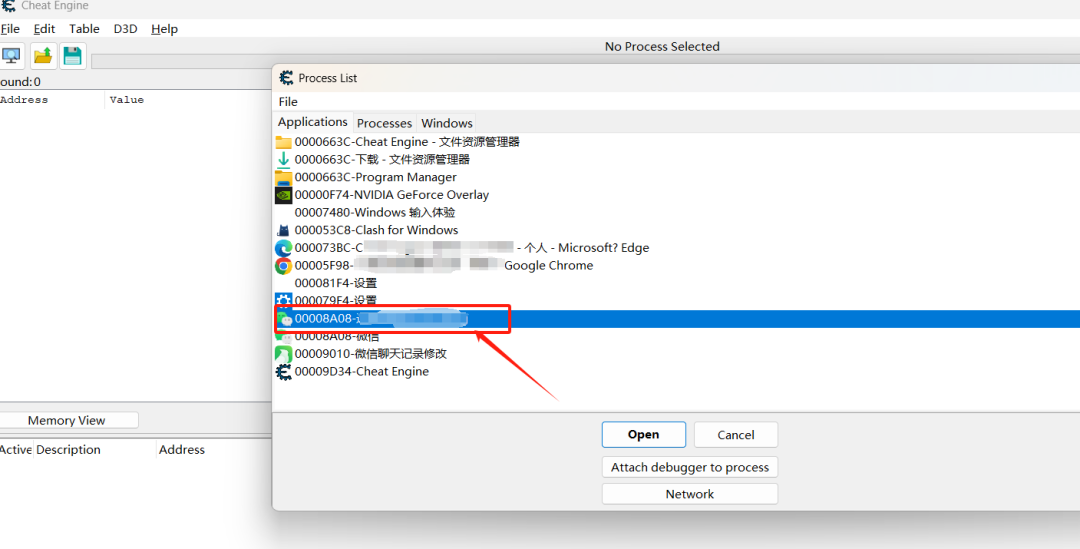Select the 000073BC Microsoft Edge row
Image resolution: width=1080 pixels, height=549 pixels.
click(676, 248)
